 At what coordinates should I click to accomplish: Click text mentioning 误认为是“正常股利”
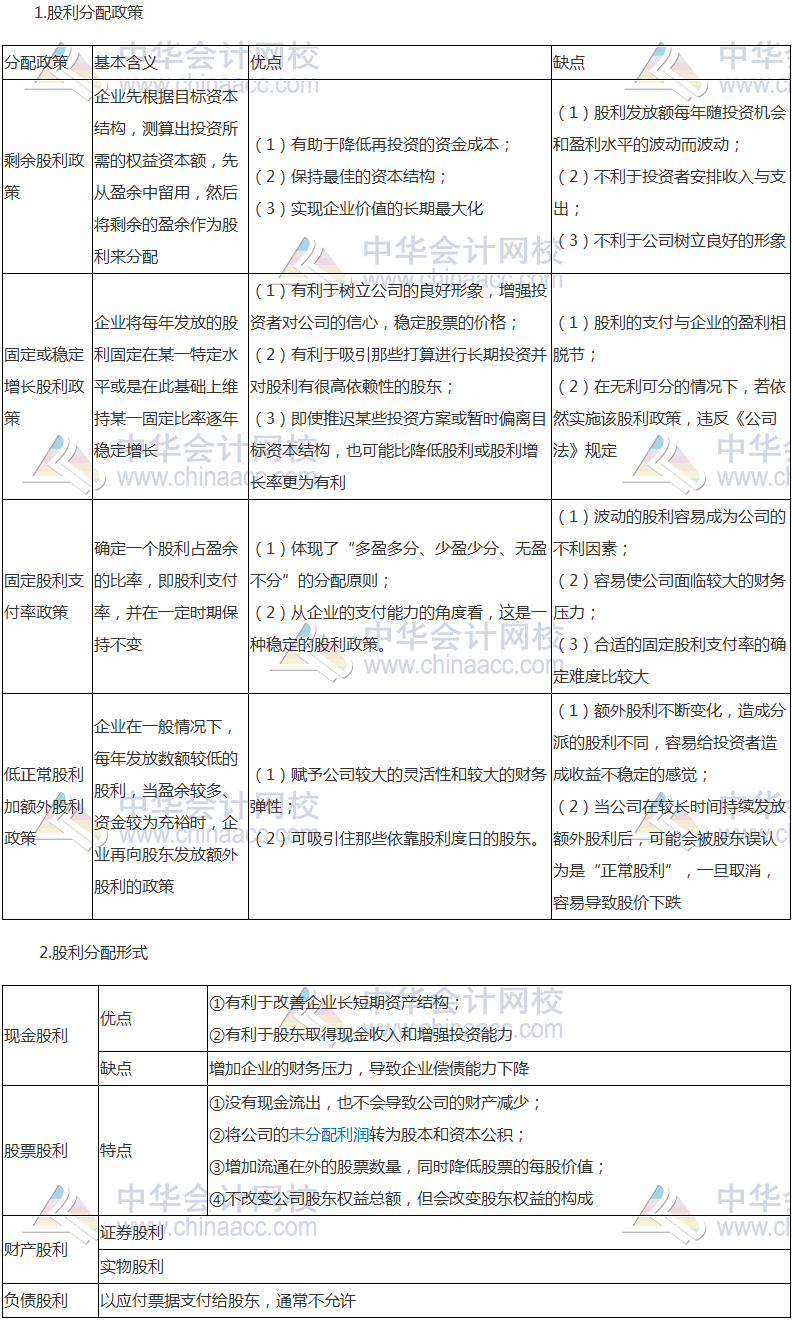(670, 854)
